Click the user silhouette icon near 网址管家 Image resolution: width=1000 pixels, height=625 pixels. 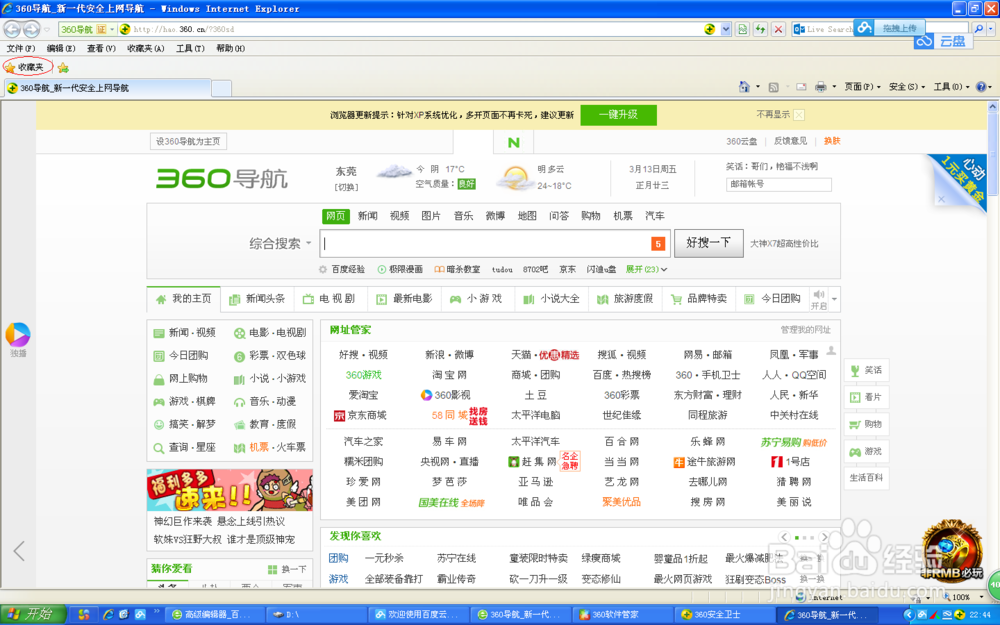pyautogui.click(x=831, y=350)
